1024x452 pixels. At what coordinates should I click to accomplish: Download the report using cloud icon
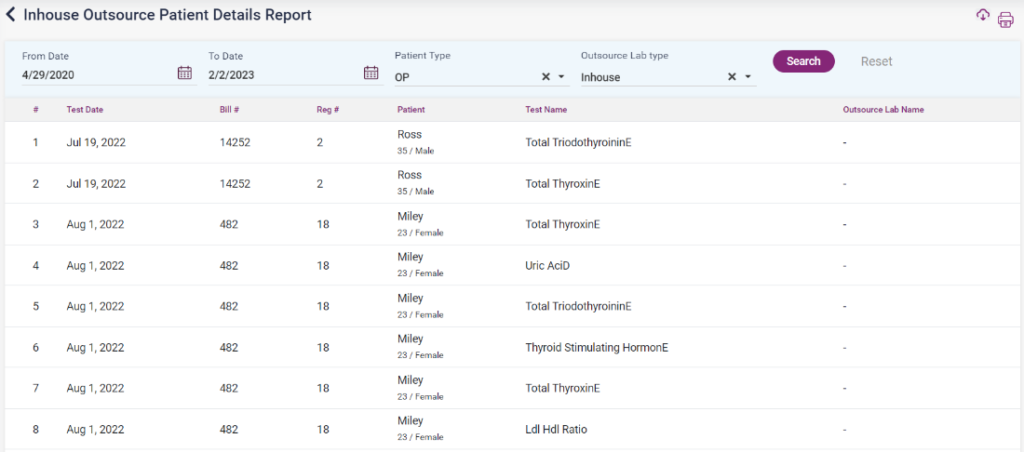pos(982,15)
